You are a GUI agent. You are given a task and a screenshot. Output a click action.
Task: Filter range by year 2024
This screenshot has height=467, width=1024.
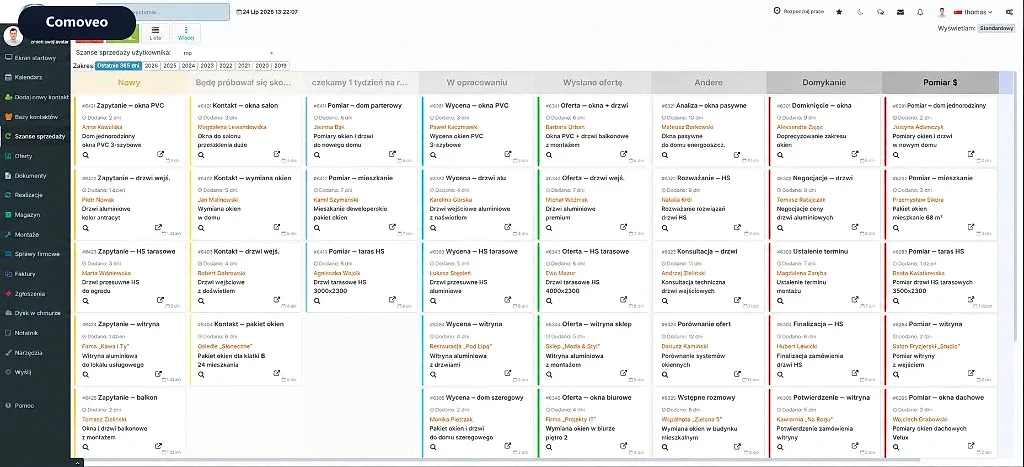coord(189,65)
